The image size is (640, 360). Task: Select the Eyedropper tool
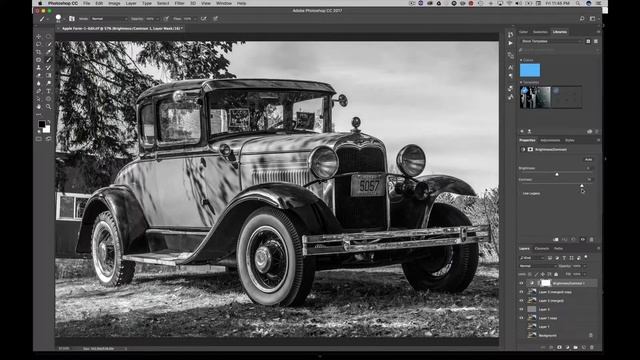pyautogui.click(x=49, y=52)
